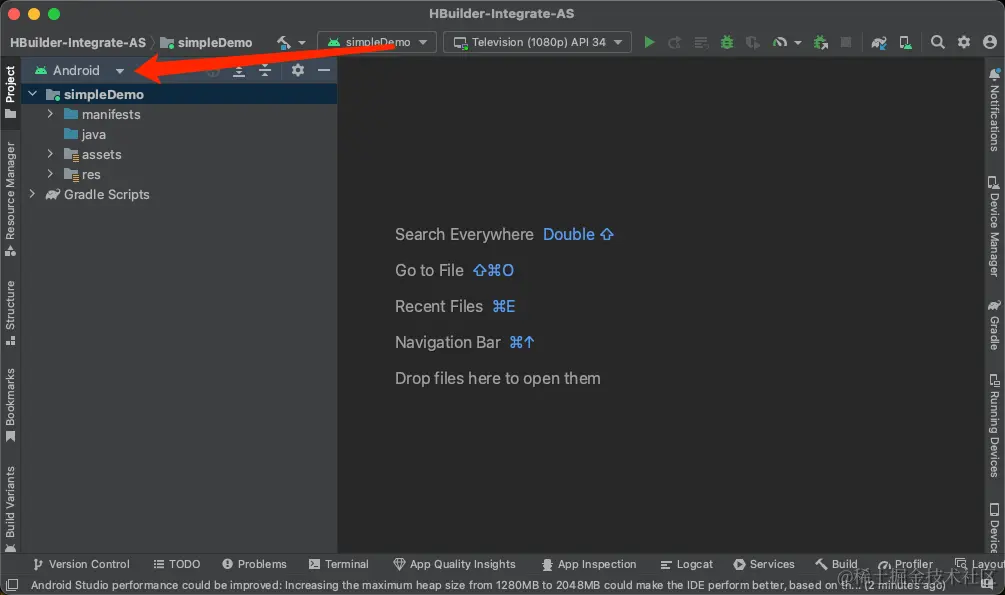This screenshot has height=595, width=1005.
Task: Open Television (1080p) API 34 device dropdown
Action: tap(538, 42)
